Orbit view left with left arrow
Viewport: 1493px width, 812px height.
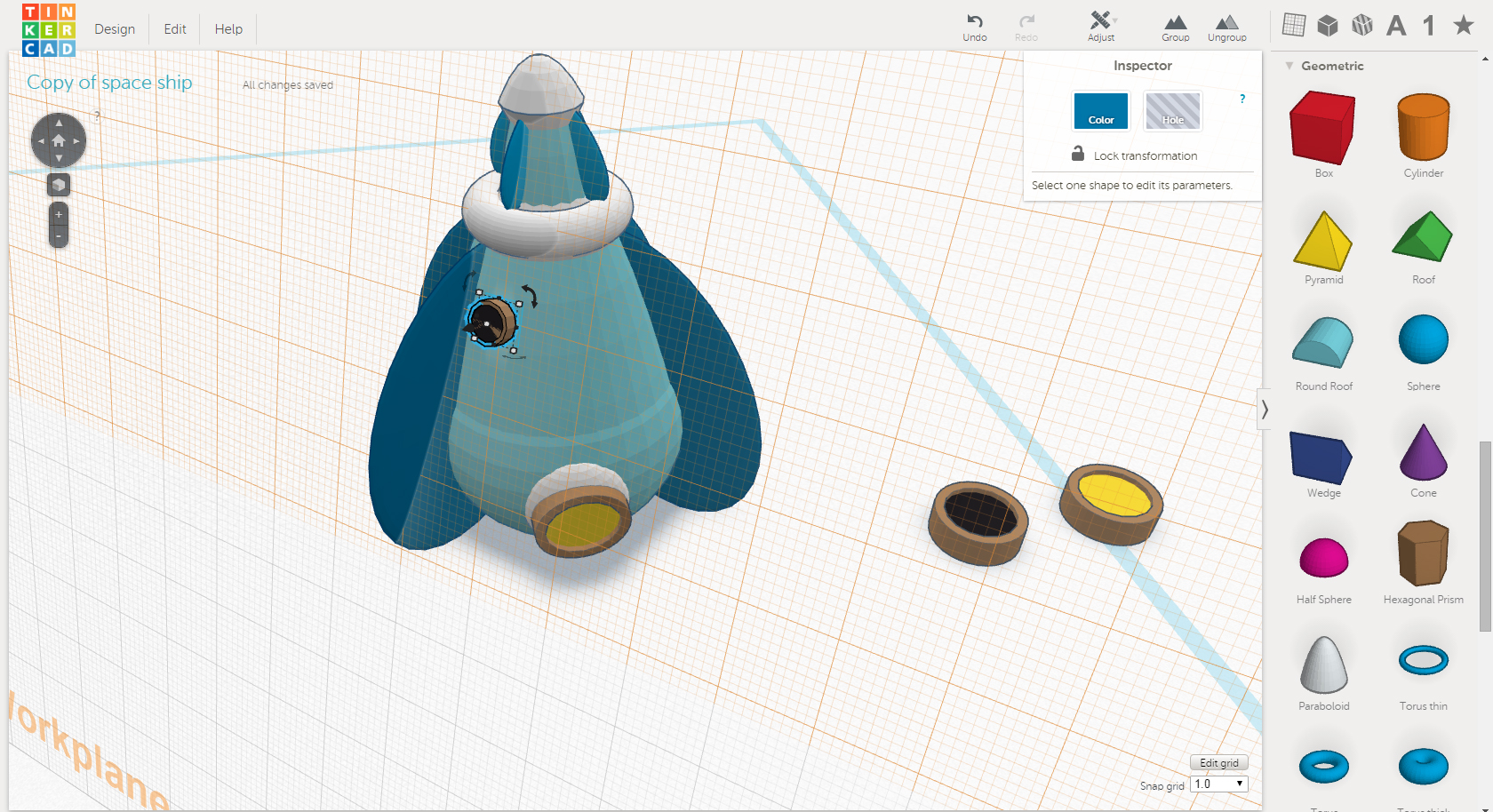41,140
